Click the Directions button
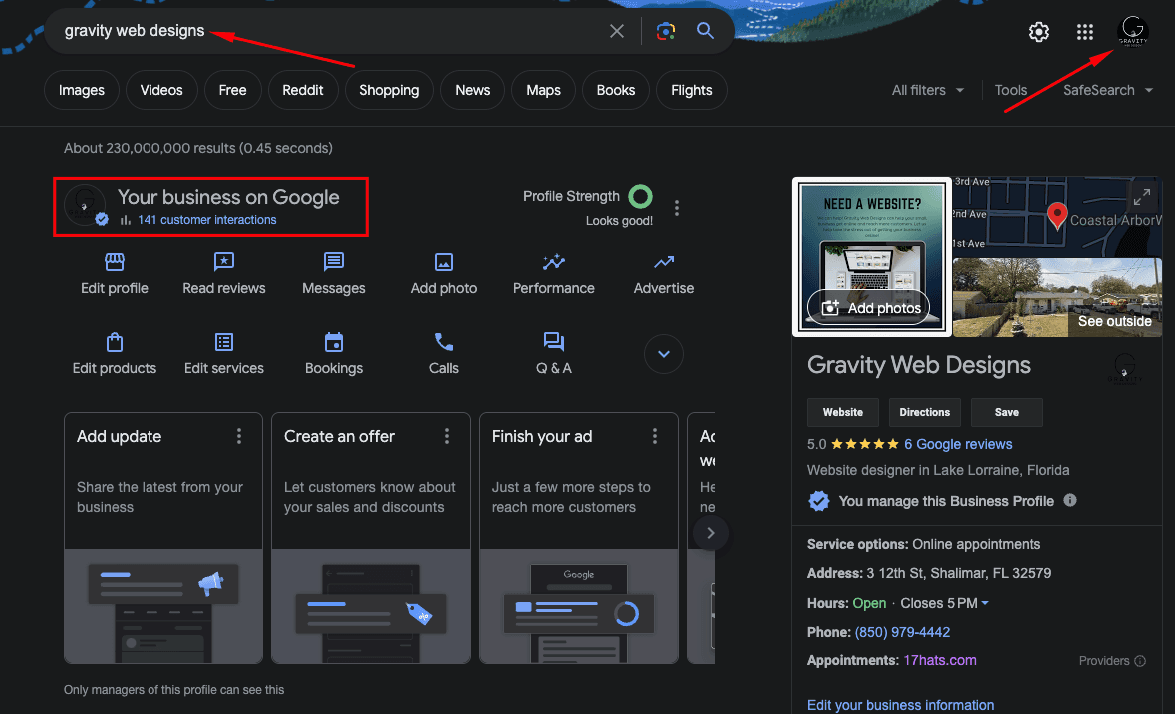 (x=924, y=412)
